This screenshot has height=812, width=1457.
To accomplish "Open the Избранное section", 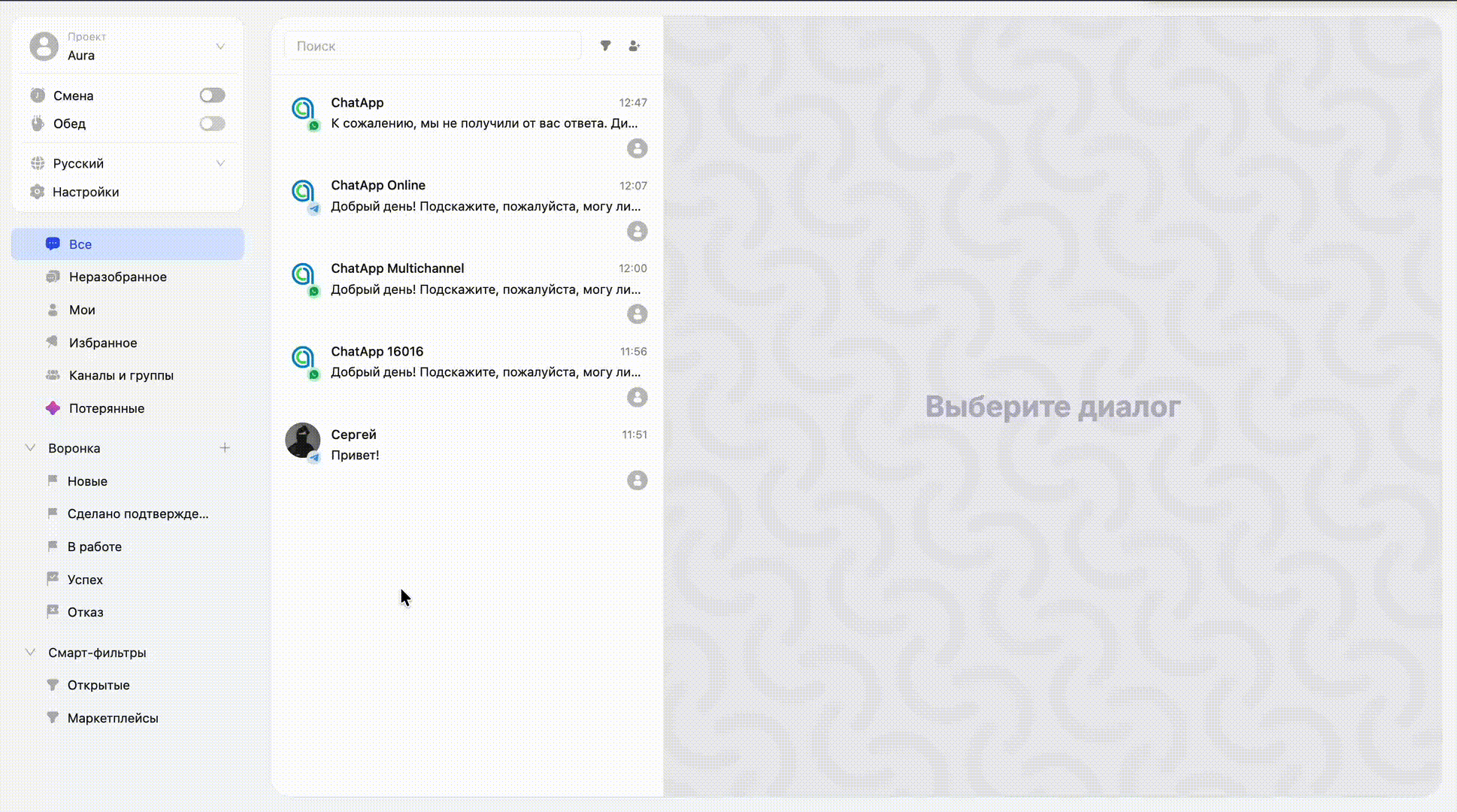I will 103,343.
